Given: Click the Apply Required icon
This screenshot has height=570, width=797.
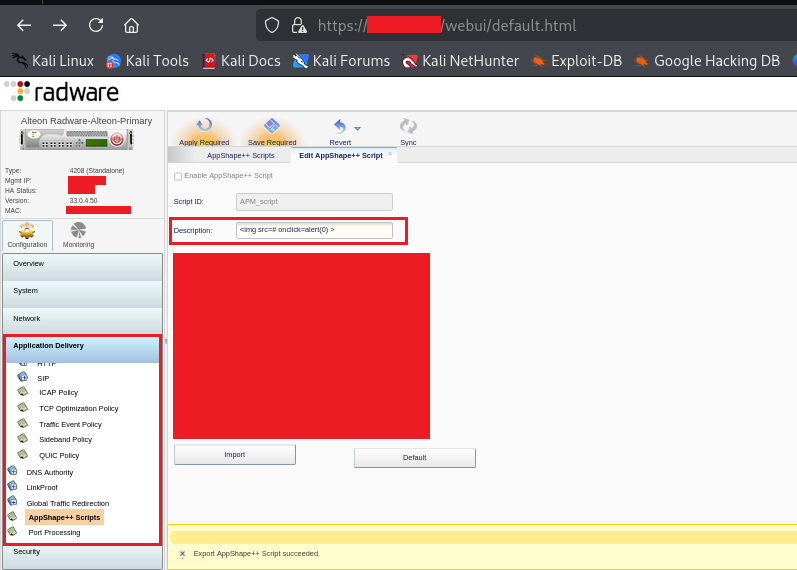Looking at the screenshot, I should coord(204,126).
